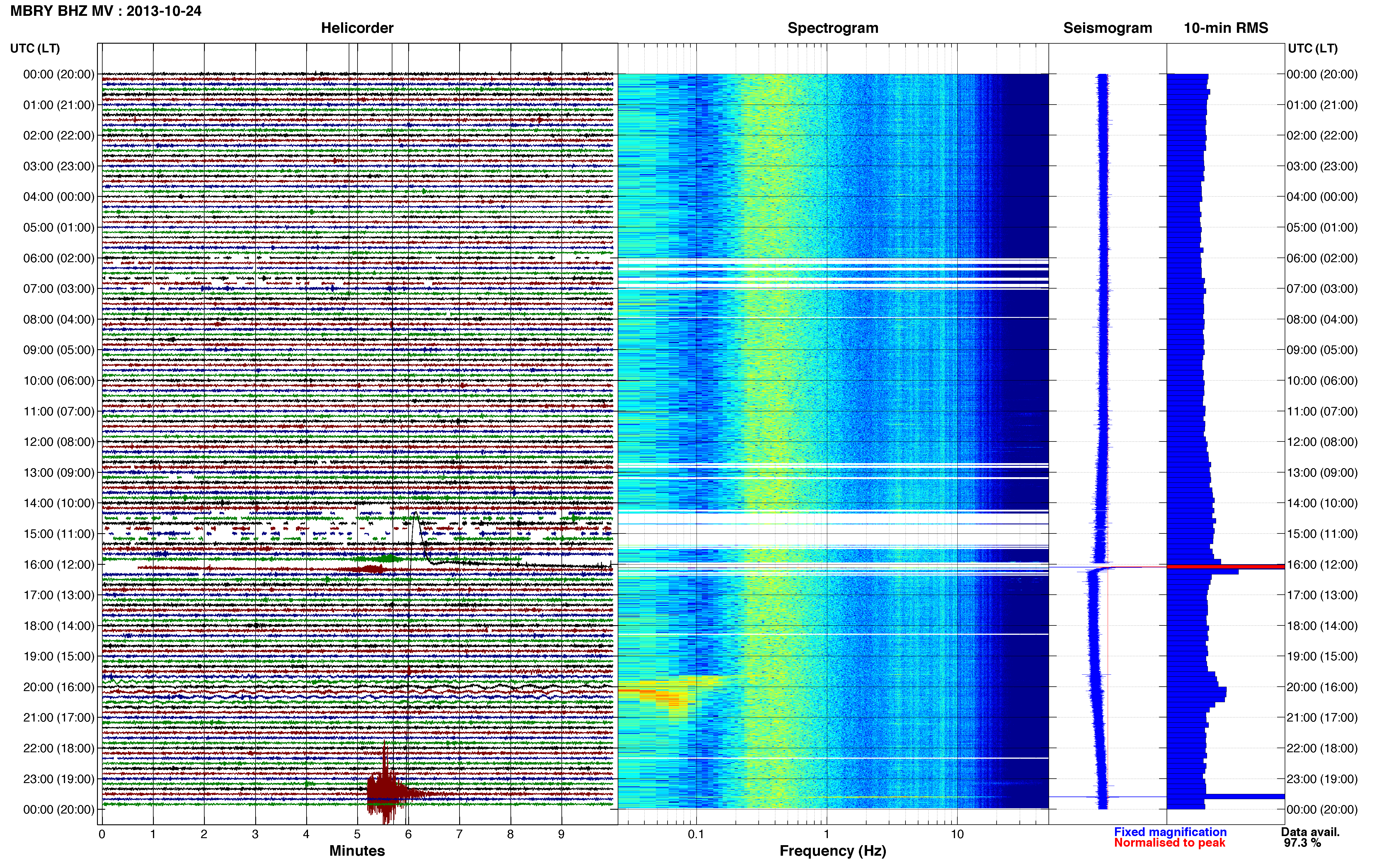Click right-axis time label '17:00 (13:00)'
Screen dimensions: 1389x868
(x=1322, y=595)
